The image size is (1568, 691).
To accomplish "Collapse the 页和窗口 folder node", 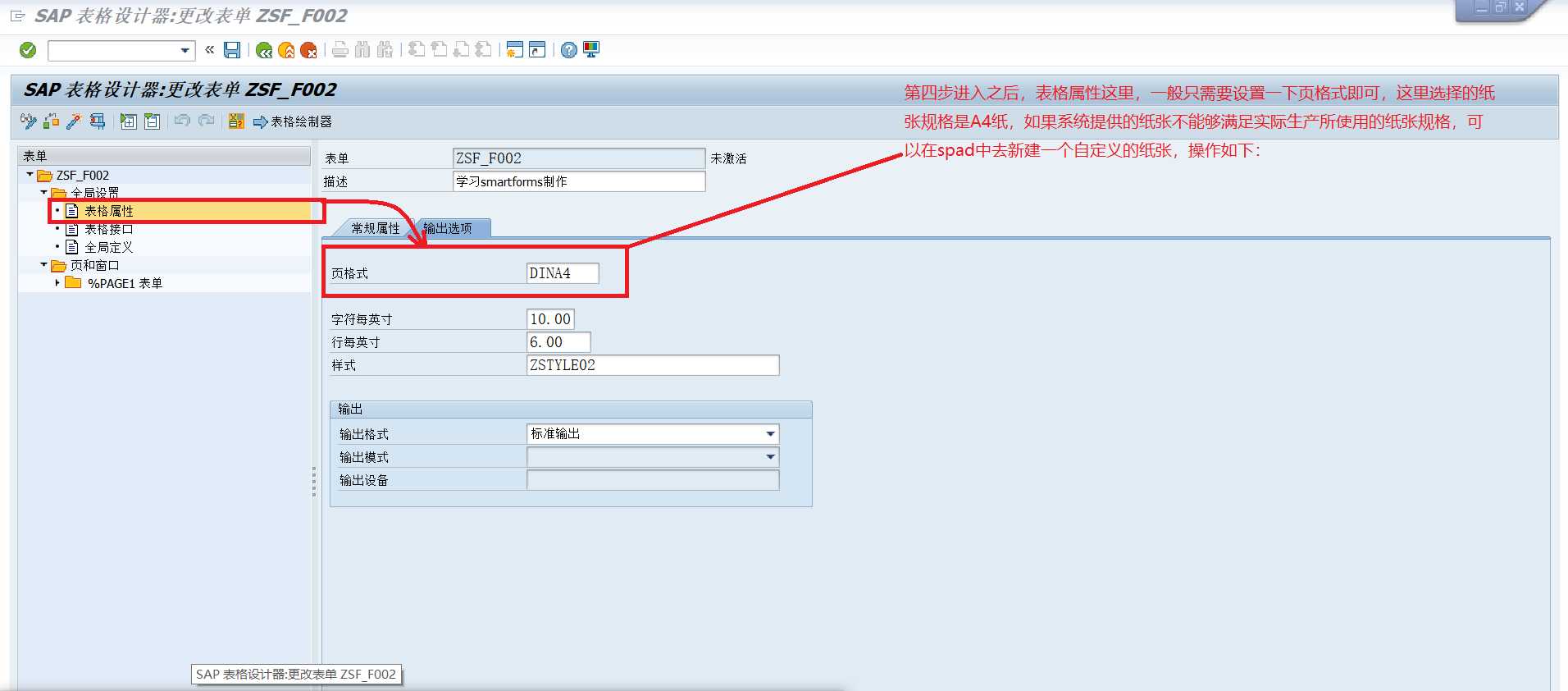I will (43, 264).
